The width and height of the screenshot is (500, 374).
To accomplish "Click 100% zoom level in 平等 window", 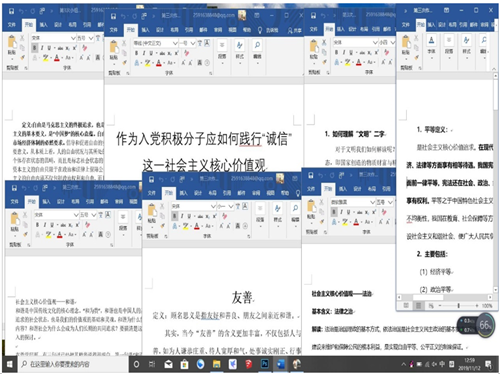I will click(487, 305).
